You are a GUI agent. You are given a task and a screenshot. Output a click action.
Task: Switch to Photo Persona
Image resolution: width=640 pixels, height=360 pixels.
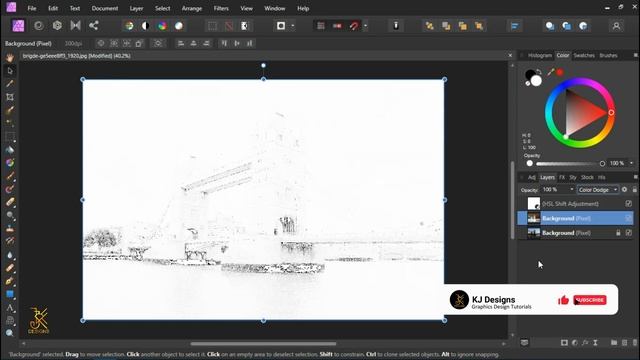coord(18,26)
